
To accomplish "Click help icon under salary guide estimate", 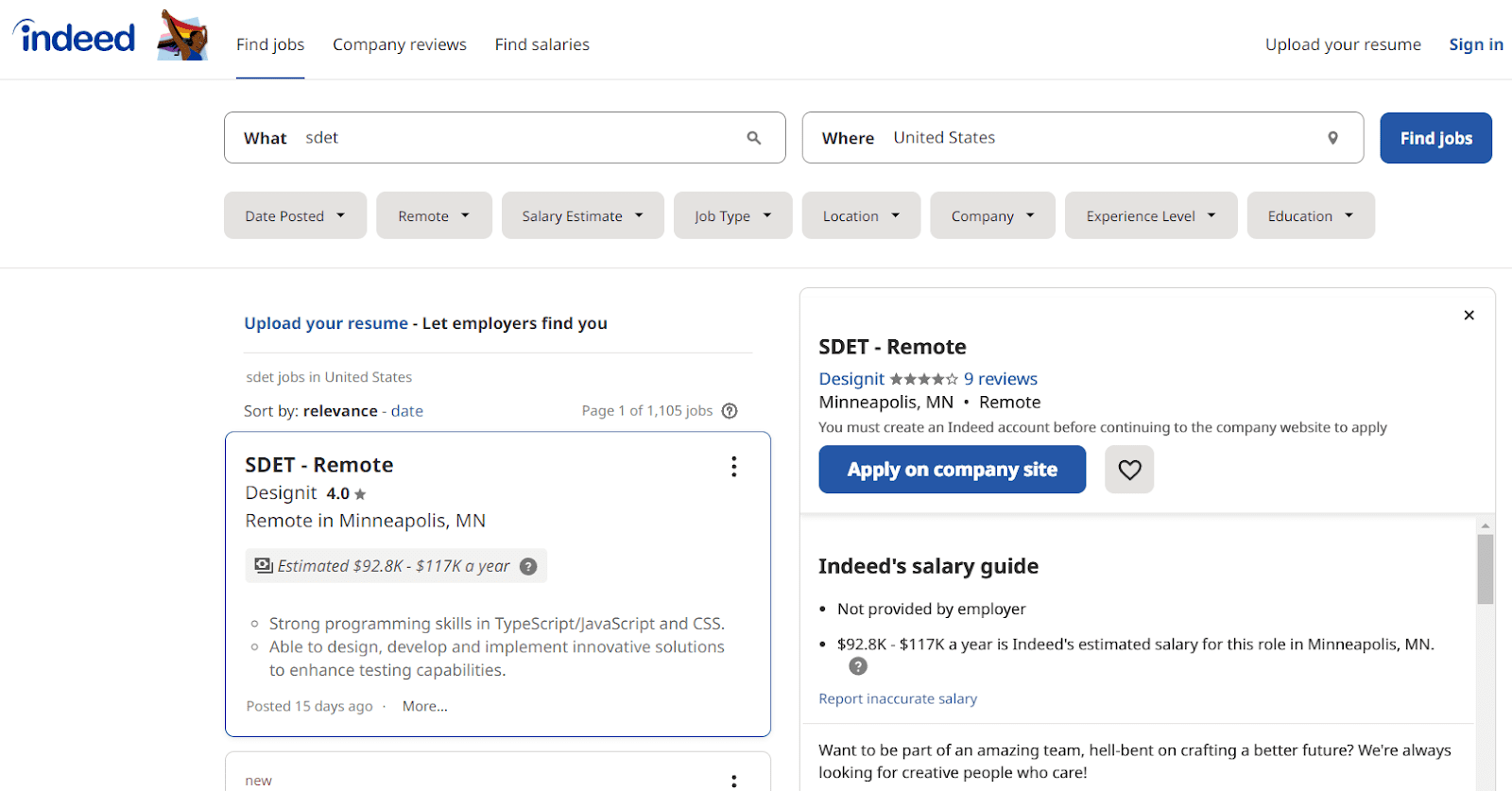I will (x=858, y=666).
